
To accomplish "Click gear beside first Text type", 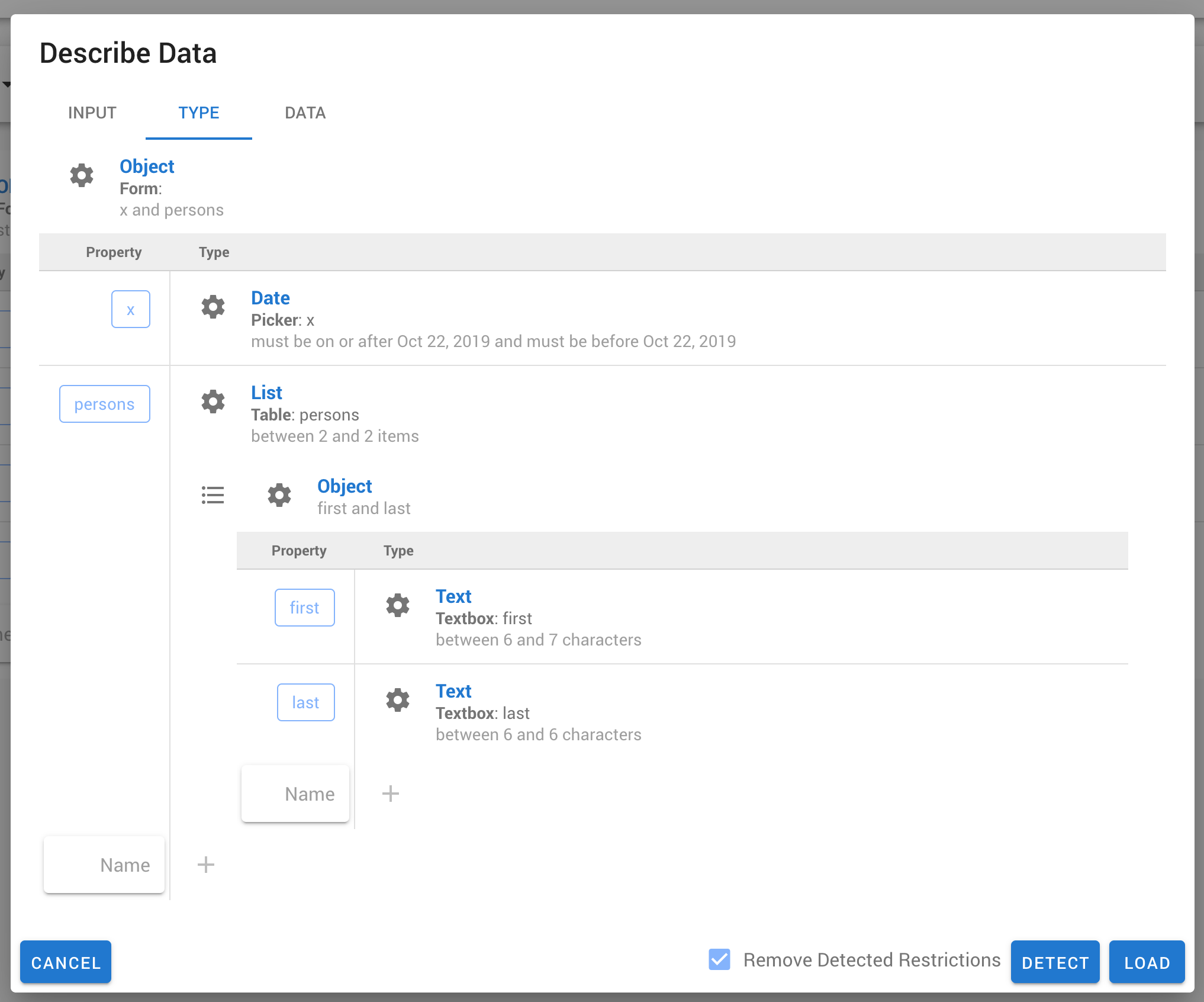I will (x=398, y=605).
